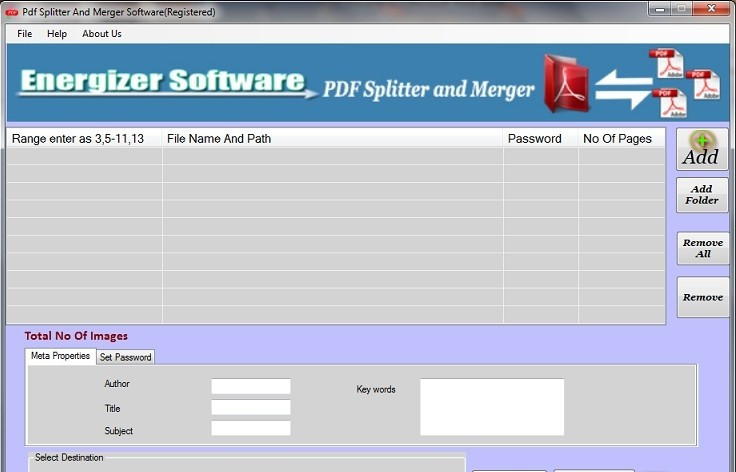Maximize the Pdf Splitter And Merger window
The height and width of the screenshot is (472, 736).
(682, 9)
